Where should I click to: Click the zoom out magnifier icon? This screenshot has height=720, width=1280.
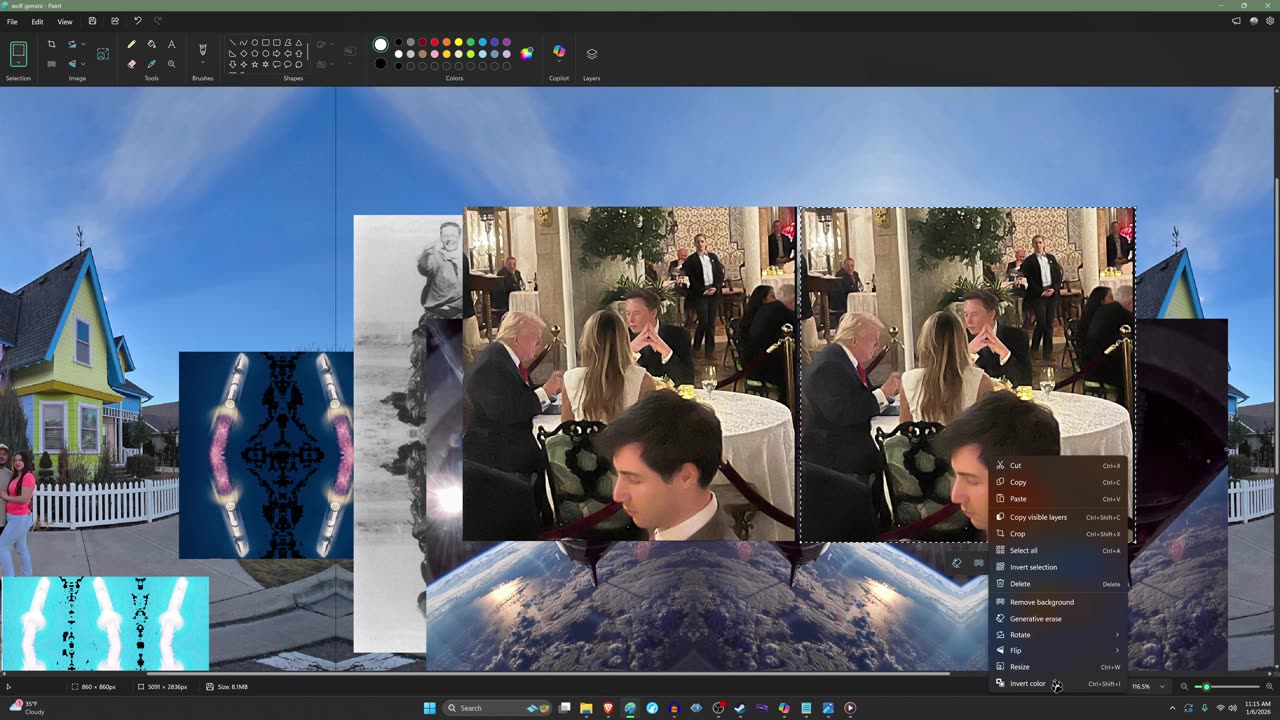coord(1184,686)
